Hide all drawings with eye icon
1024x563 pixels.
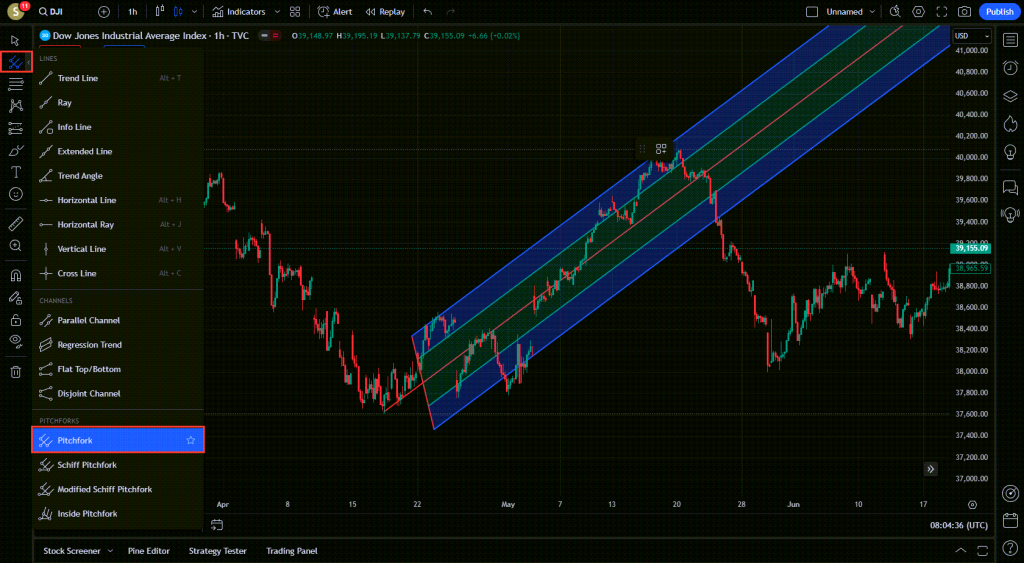15,342
